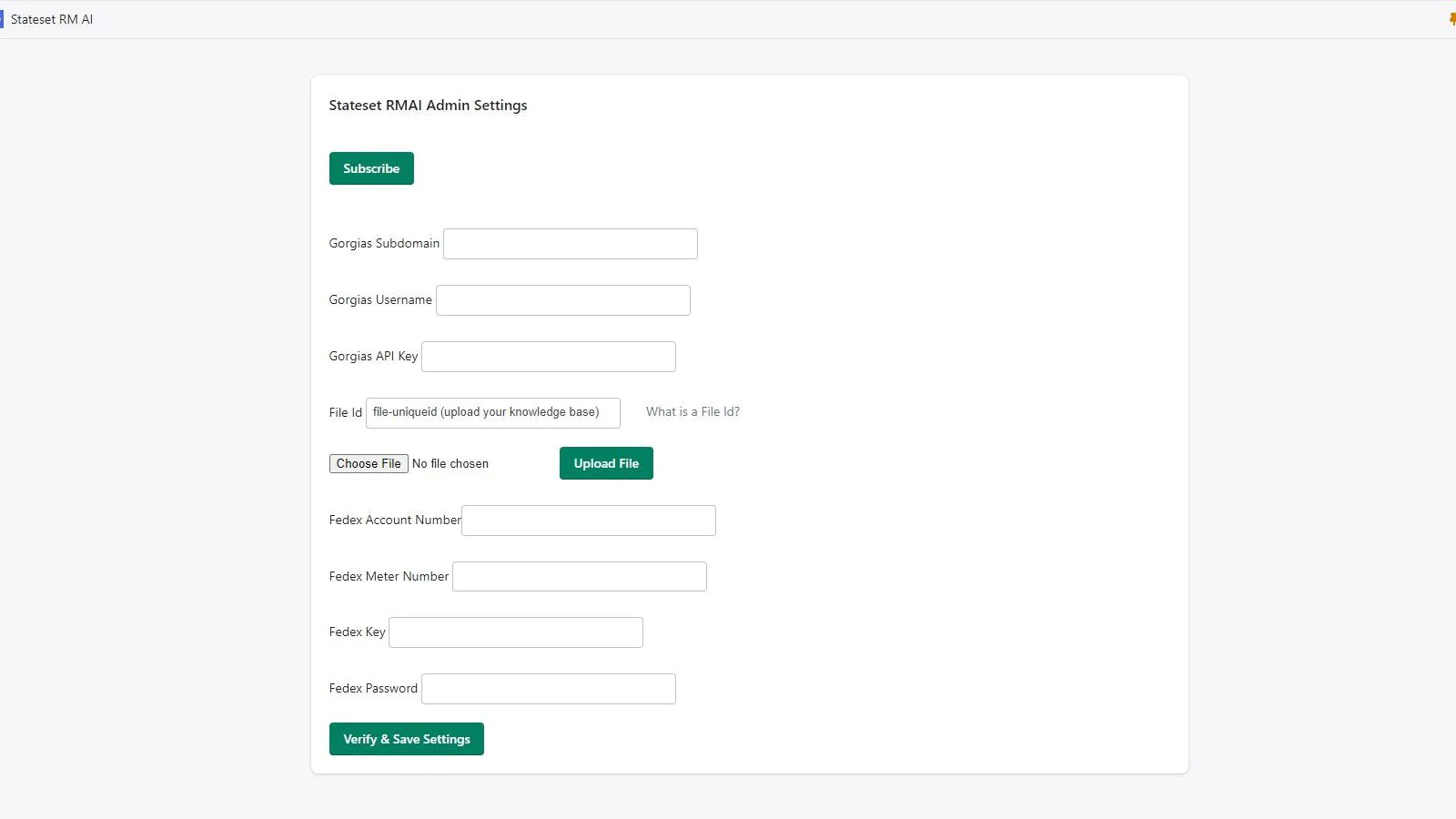This screenshot has width=1456, height=819.
Task: Select the Gorgias API Key input
Action: click(x=549, y=357)
